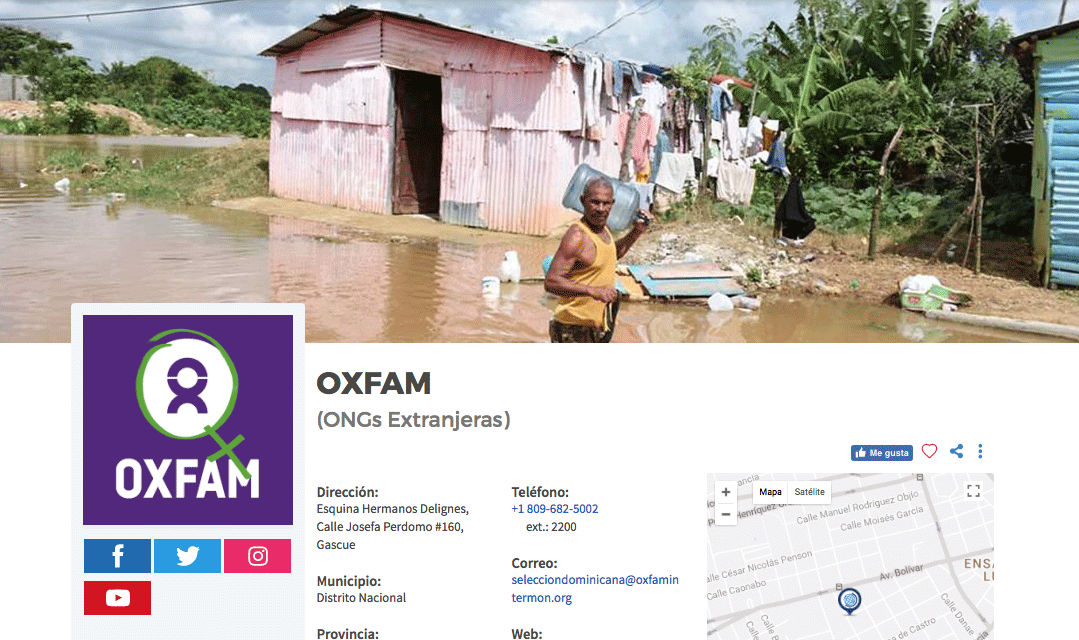
Task: Click the blue location pin on map
Action: pyautogui.click(x=850, y=601)
